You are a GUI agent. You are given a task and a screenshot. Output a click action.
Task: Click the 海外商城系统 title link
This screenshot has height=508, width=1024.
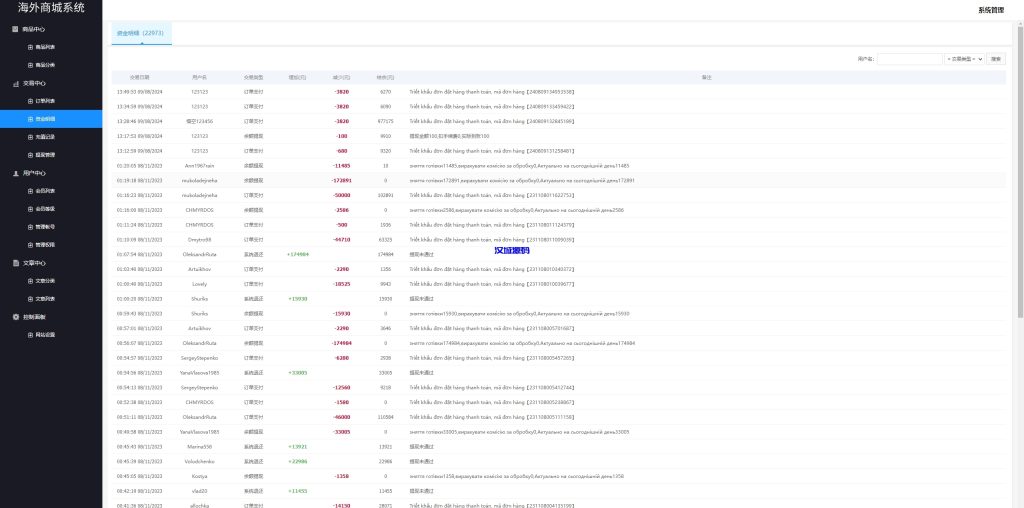tap(51, 8)
